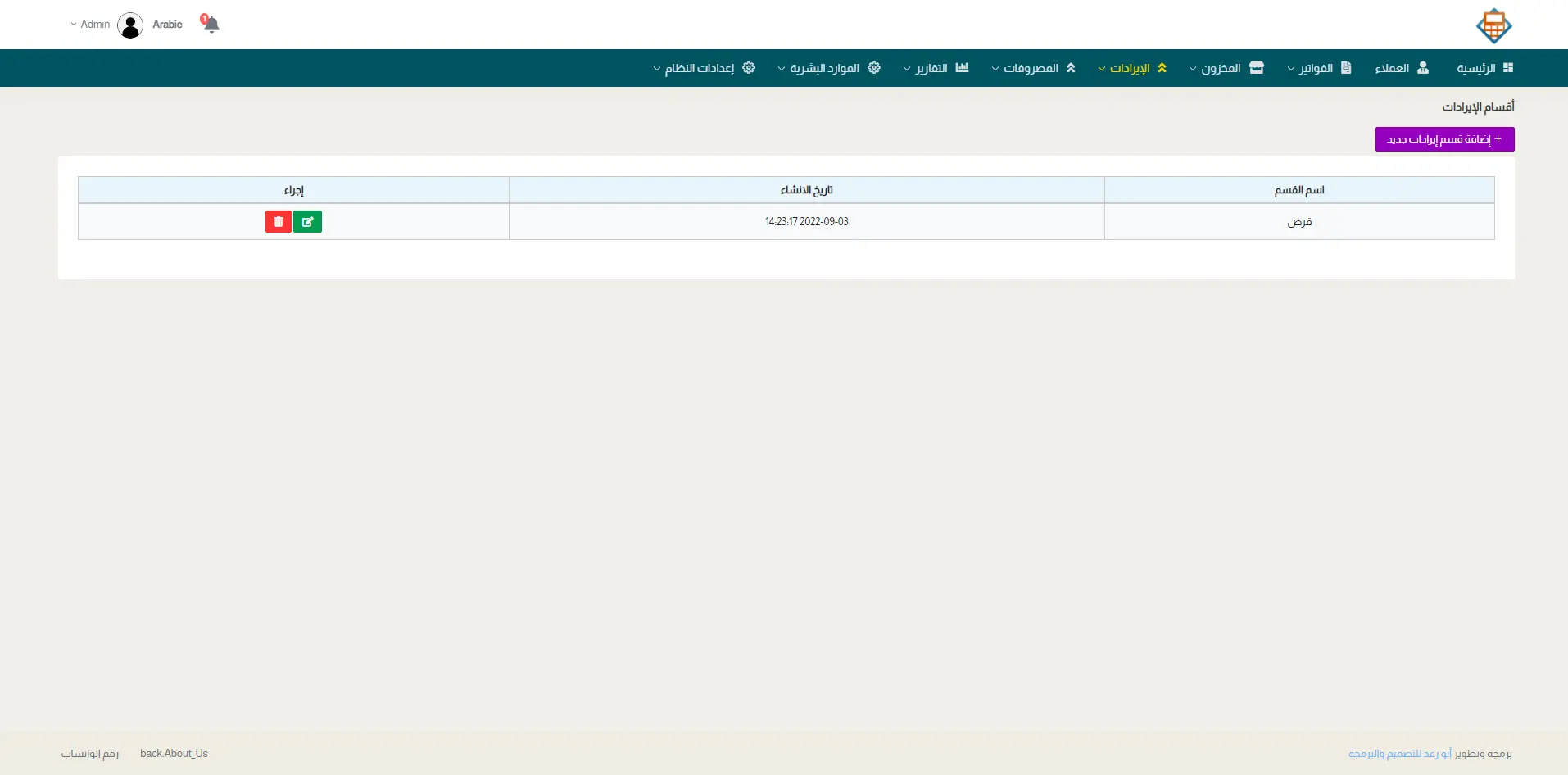Click the العملاء person icon
Viewport: 1568px width, 775px height.
(x=1423, y=68)
